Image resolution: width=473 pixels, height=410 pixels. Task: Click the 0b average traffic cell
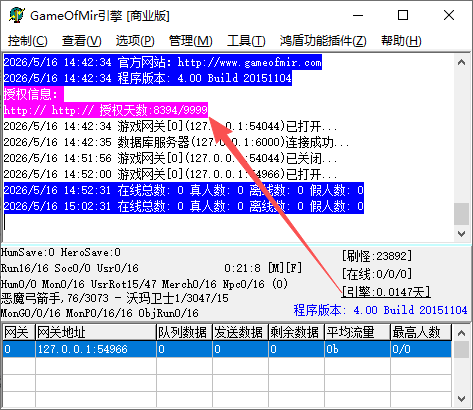click(x=357, y=349)
